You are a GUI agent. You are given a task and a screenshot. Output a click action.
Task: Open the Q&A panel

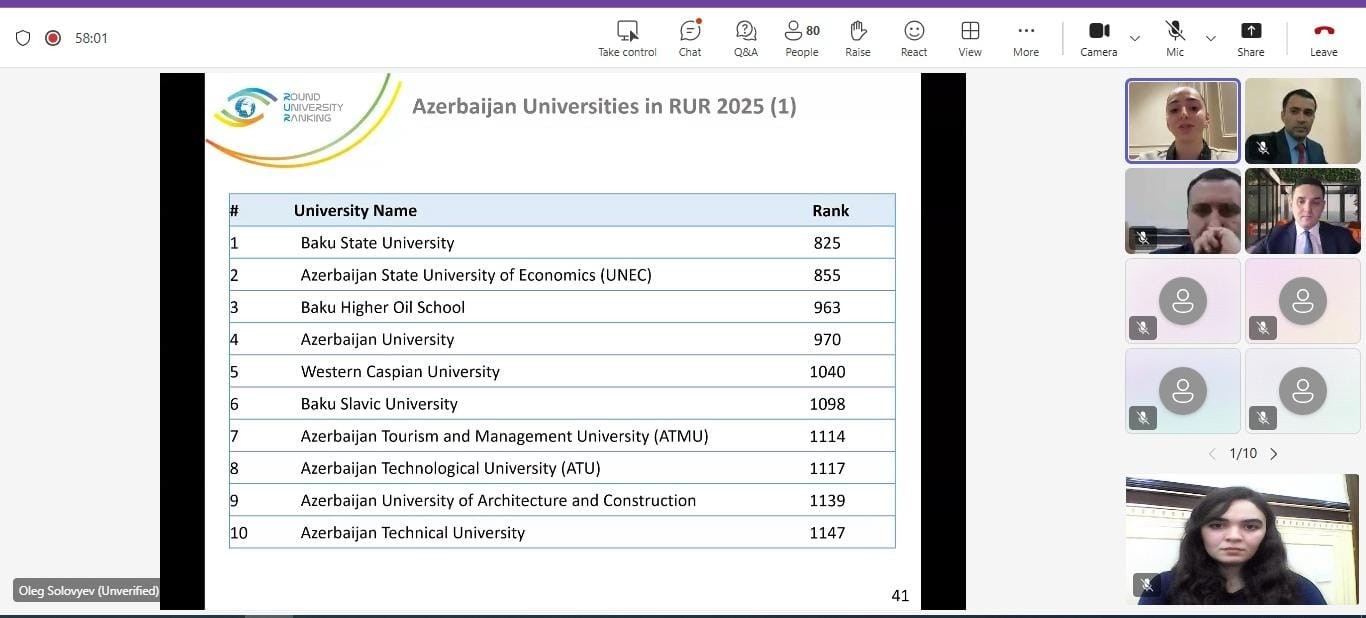pyautogui.click(x=745, y=31)
